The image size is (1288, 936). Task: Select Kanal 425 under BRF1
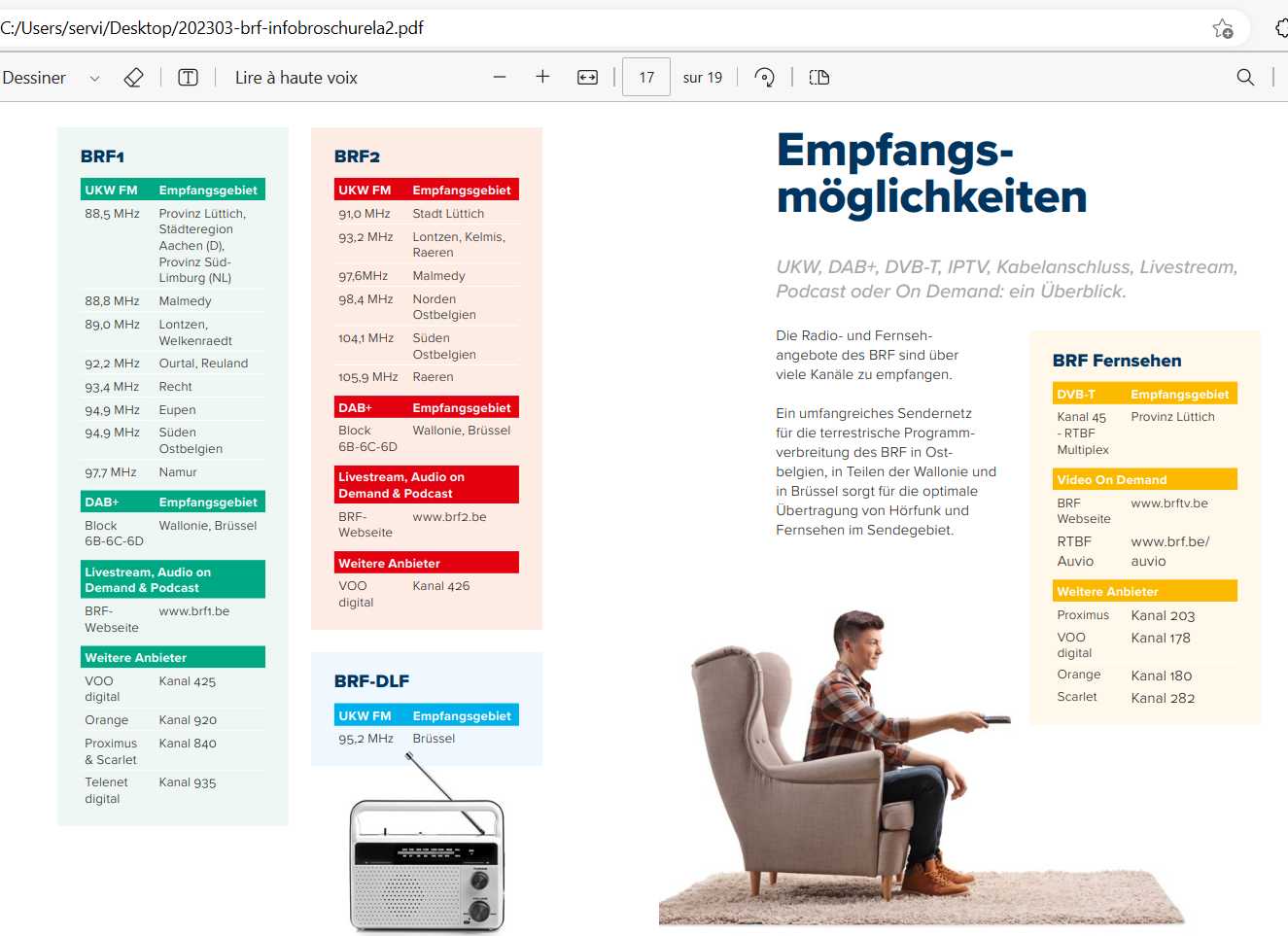[188, 681]
